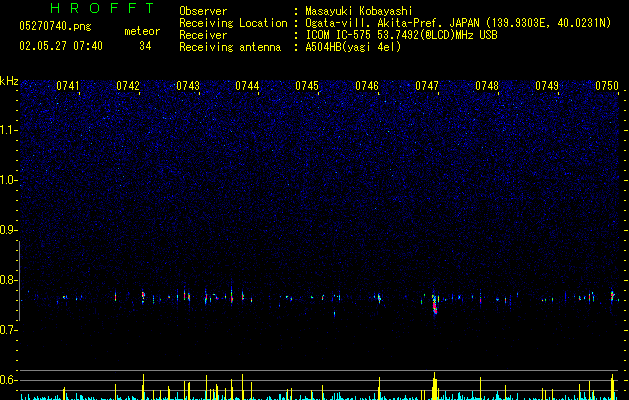
Task: Click the HROFFT title text
Action: (102, 8)
